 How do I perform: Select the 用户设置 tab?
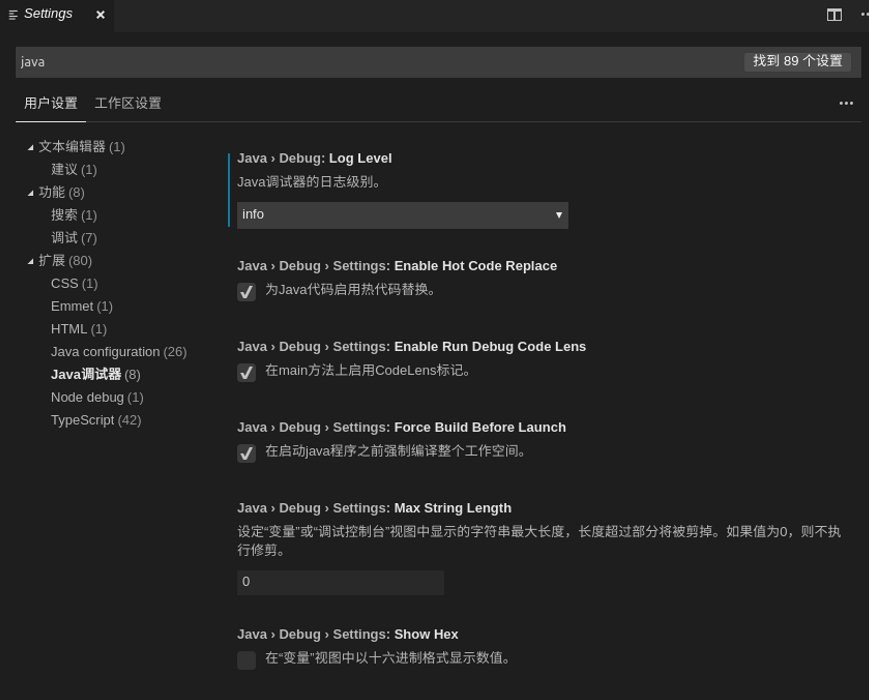50,103
